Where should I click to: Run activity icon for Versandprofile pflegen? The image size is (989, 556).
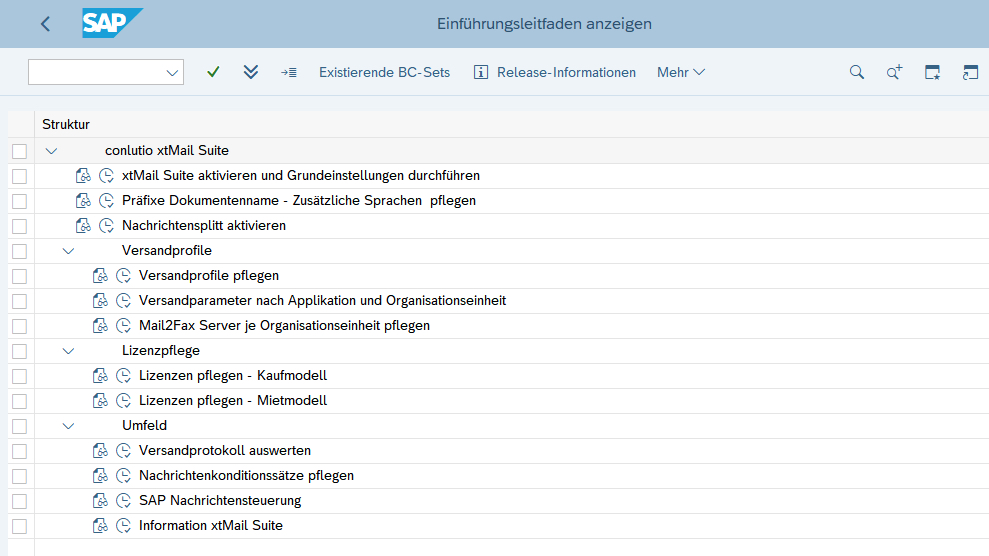124,275
